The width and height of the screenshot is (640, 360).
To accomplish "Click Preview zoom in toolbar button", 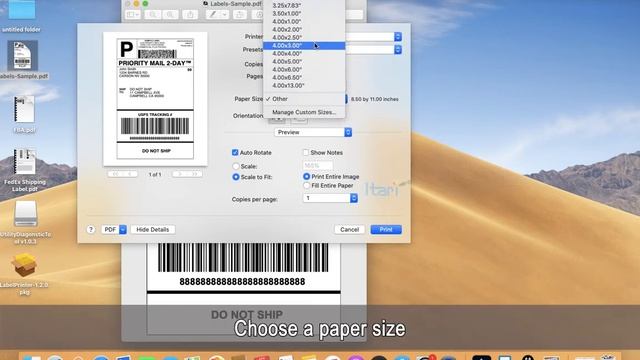I will [x=170, y=15].
